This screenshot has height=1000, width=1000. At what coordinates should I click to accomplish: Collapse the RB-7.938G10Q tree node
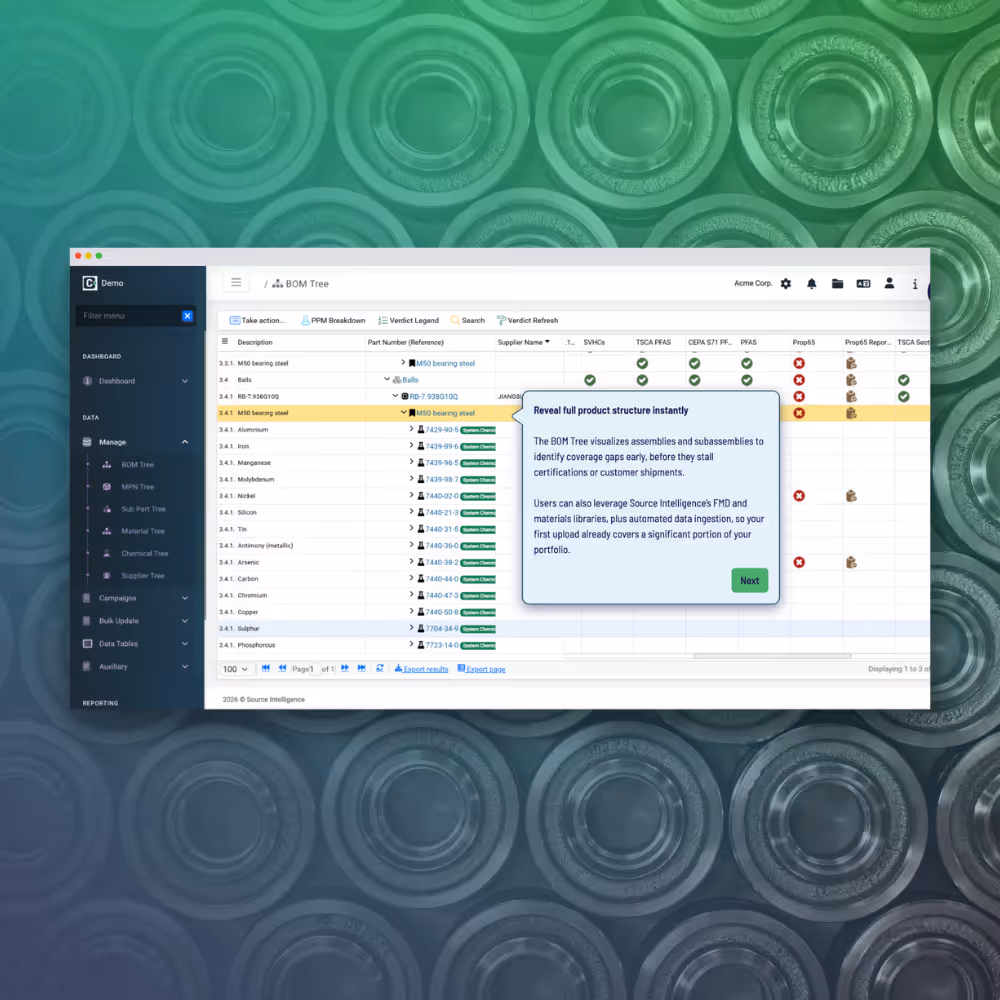pyautogui.click(x=395, y=396)
